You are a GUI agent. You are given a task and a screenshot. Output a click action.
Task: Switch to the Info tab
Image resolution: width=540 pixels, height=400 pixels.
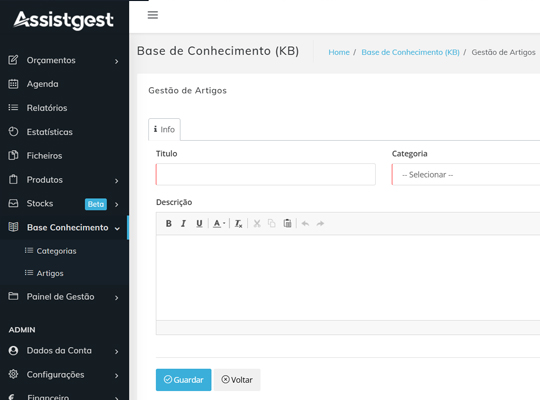tap(164, 129)
